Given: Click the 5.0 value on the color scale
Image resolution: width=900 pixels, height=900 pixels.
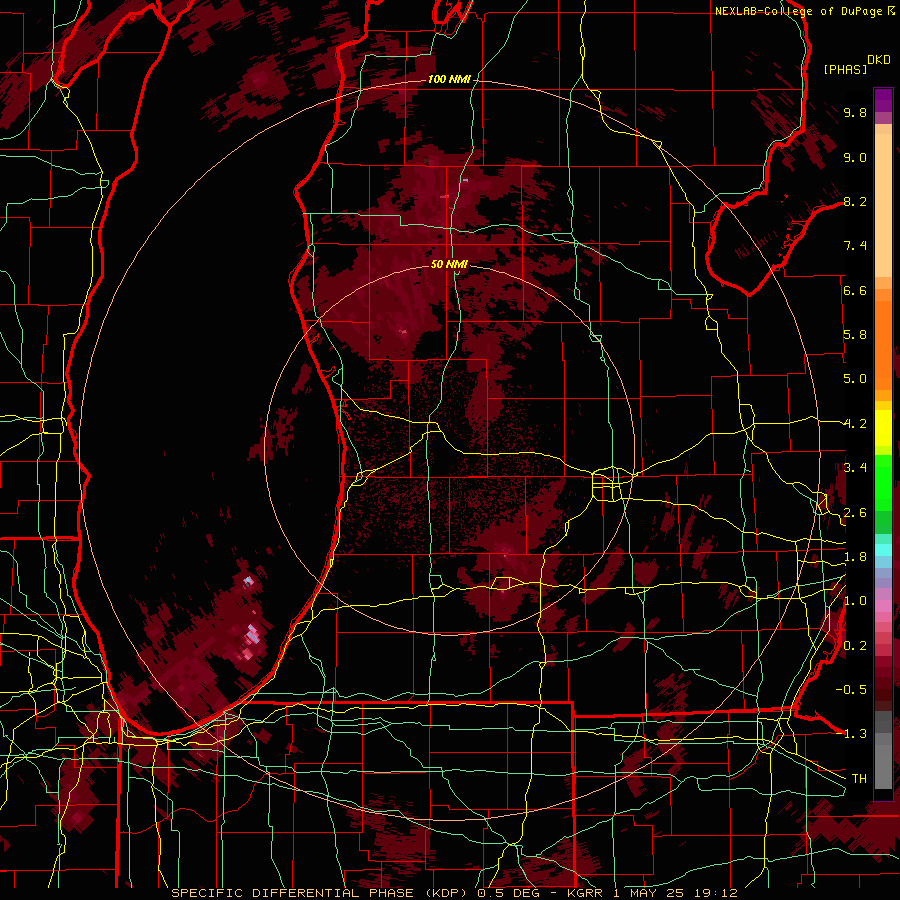Looking at the screenshot, I should click(x=855, y=379).
